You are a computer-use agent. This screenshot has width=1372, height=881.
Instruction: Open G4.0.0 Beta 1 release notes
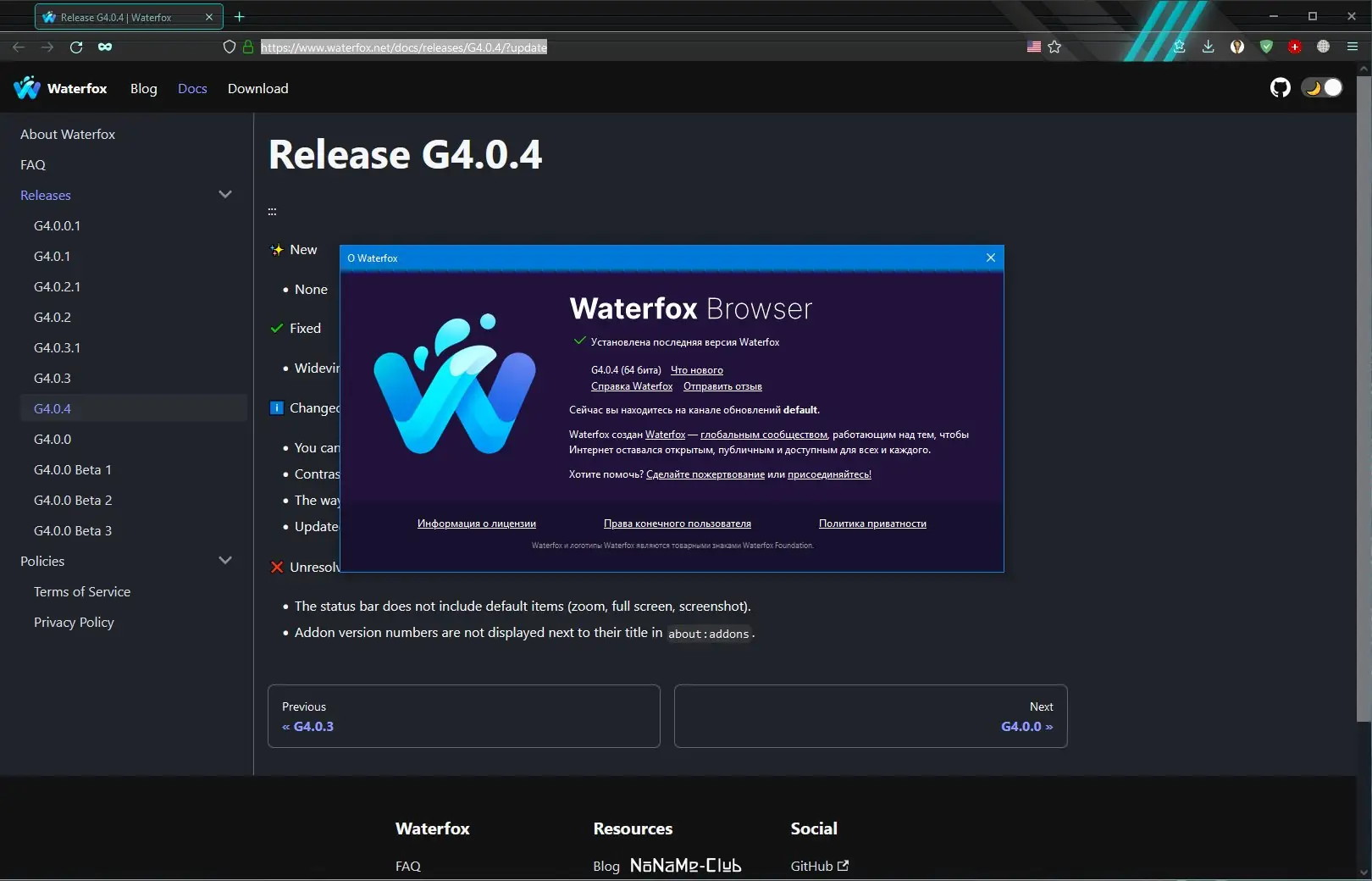tap(73, 470)
